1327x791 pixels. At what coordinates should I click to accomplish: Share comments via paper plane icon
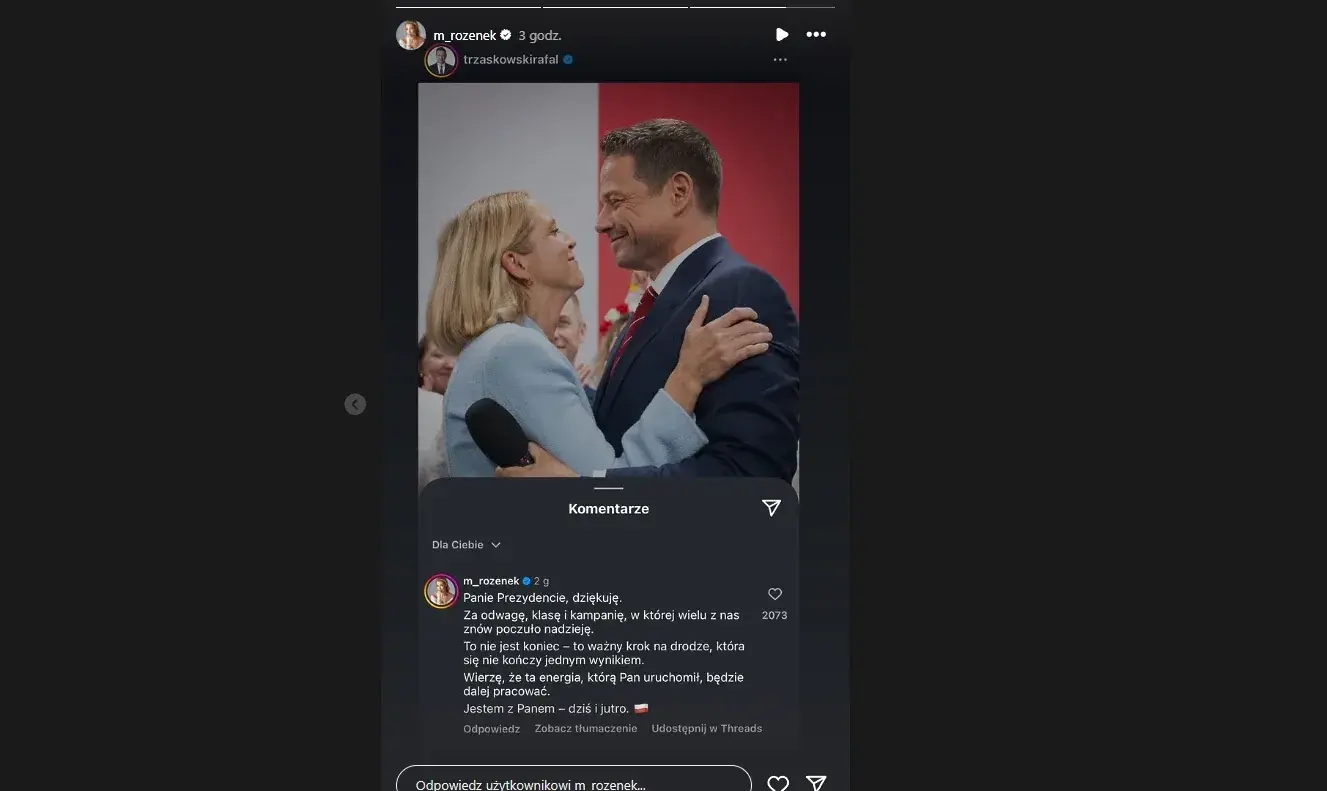[x=771, y=508]
